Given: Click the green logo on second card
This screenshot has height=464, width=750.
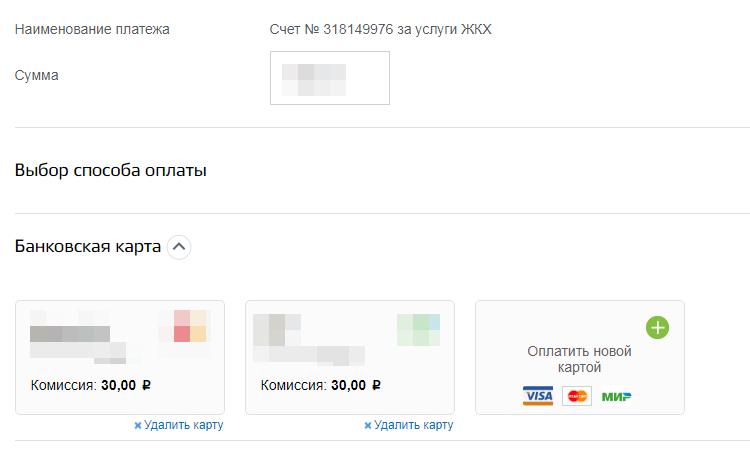Looking at the screenshot, I should [419, 330].
